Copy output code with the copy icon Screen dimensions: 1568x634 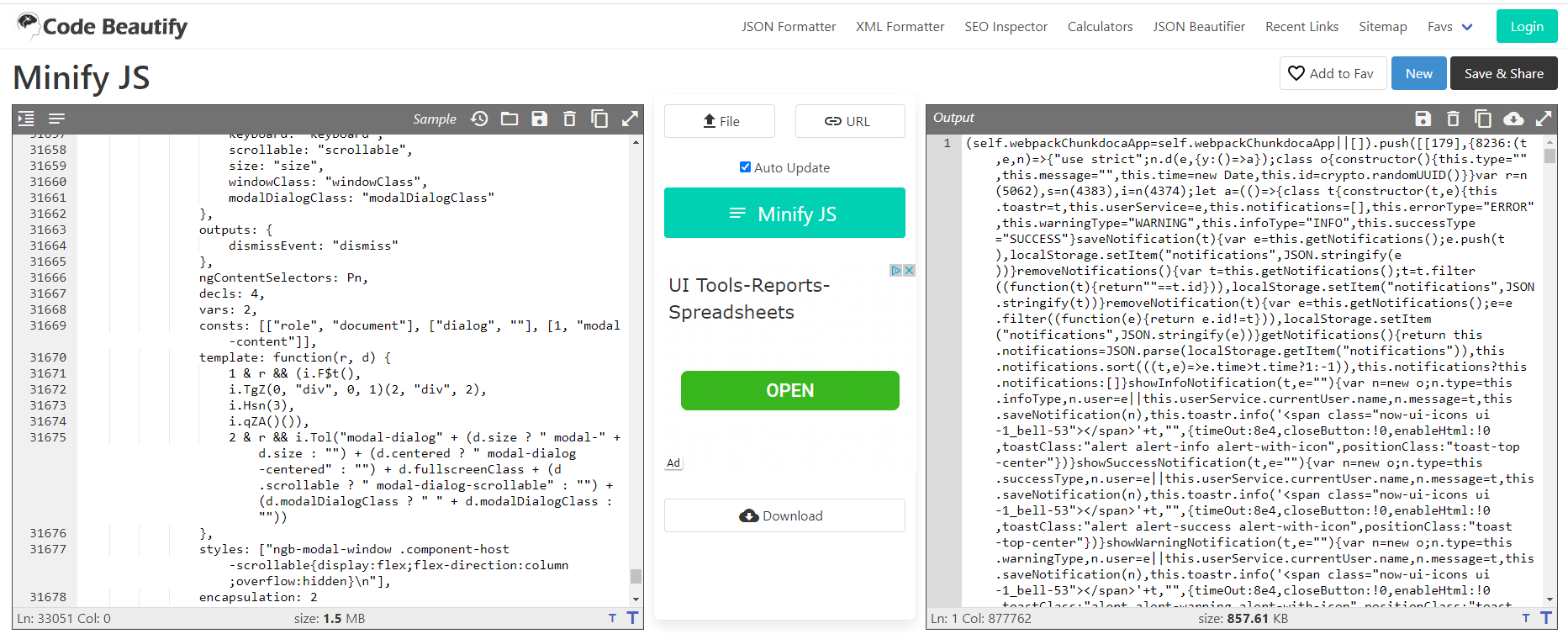(1483, 119)
